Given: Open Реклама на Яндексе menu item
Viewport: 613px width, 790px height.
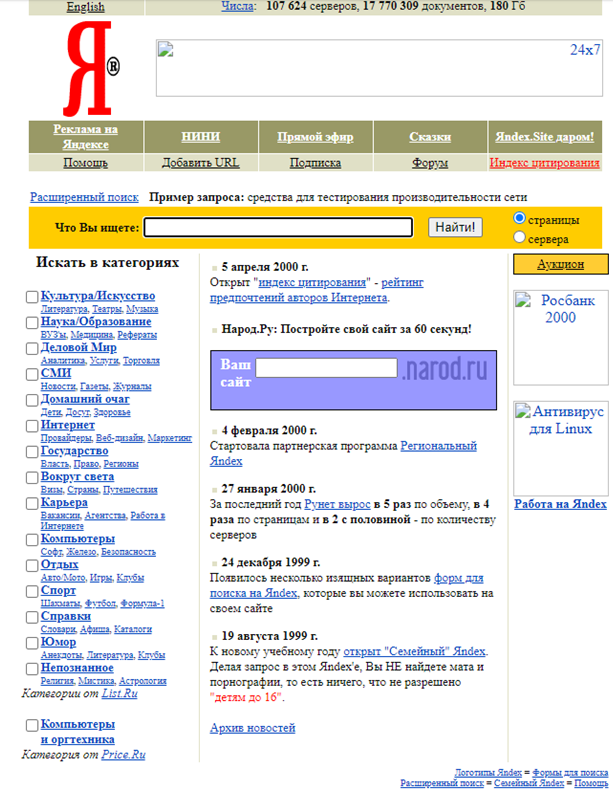Looking at the screenshot, I should [x=86, y=137].
